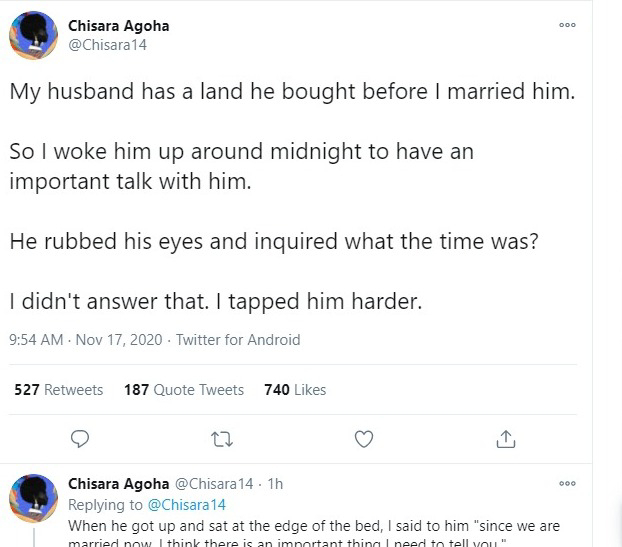This screenshot has width=622, height=547.
Task: Open the main tweet's more options menu
Action: 567,25
